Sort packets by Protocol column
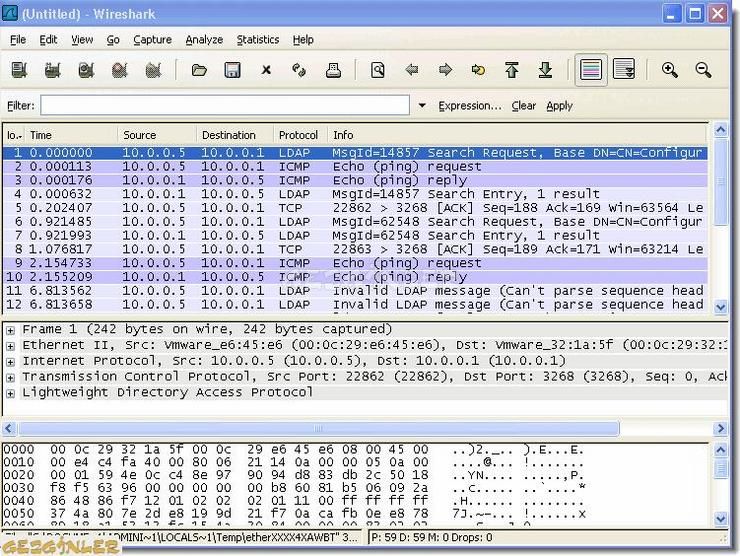Image resolution: width=740 pixels, height=556 pixels. point(301,135)
